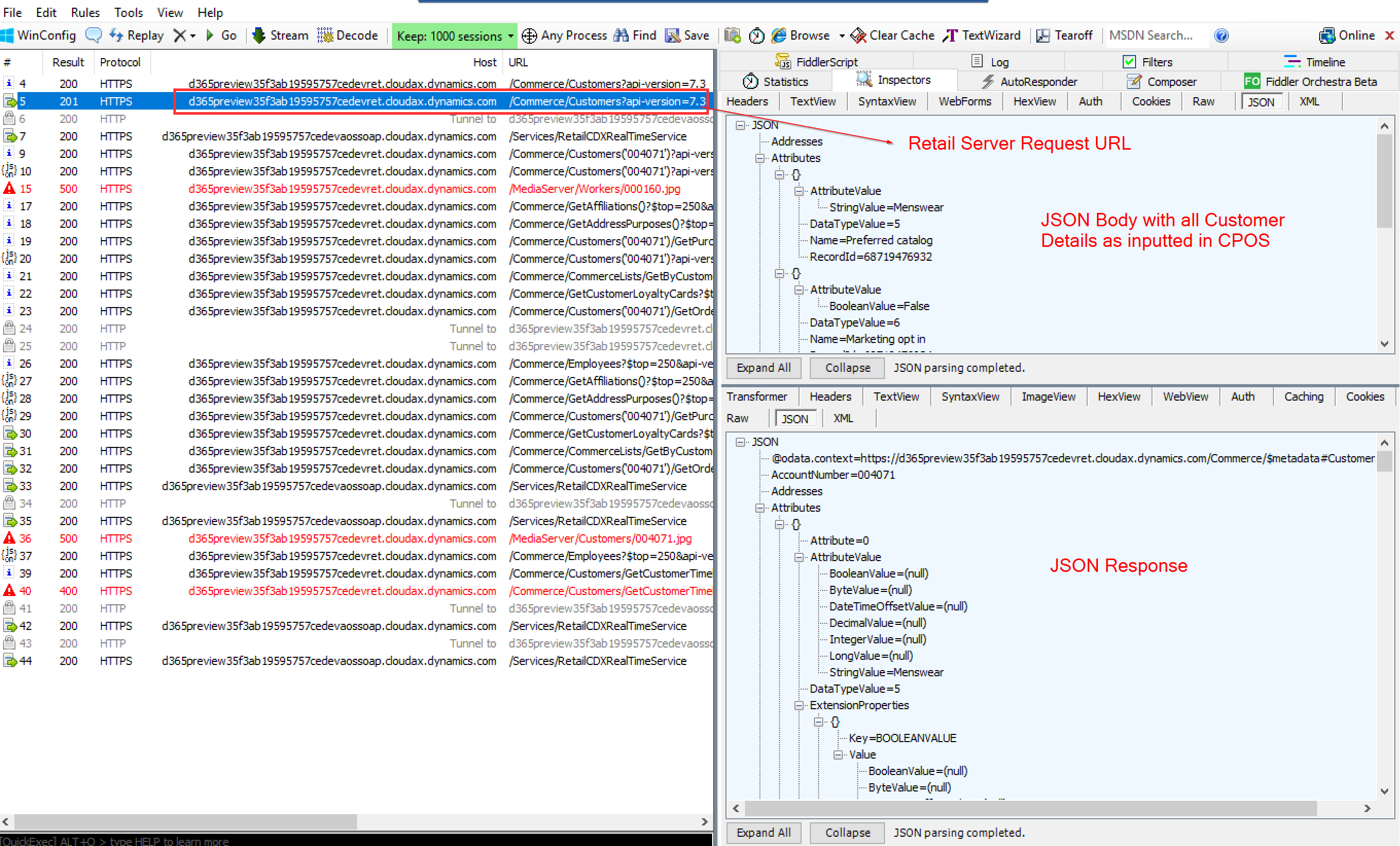This screenshot has height=846, width=1400.
Task: Click the Find binoculars icon
Action: click(621, 35)
